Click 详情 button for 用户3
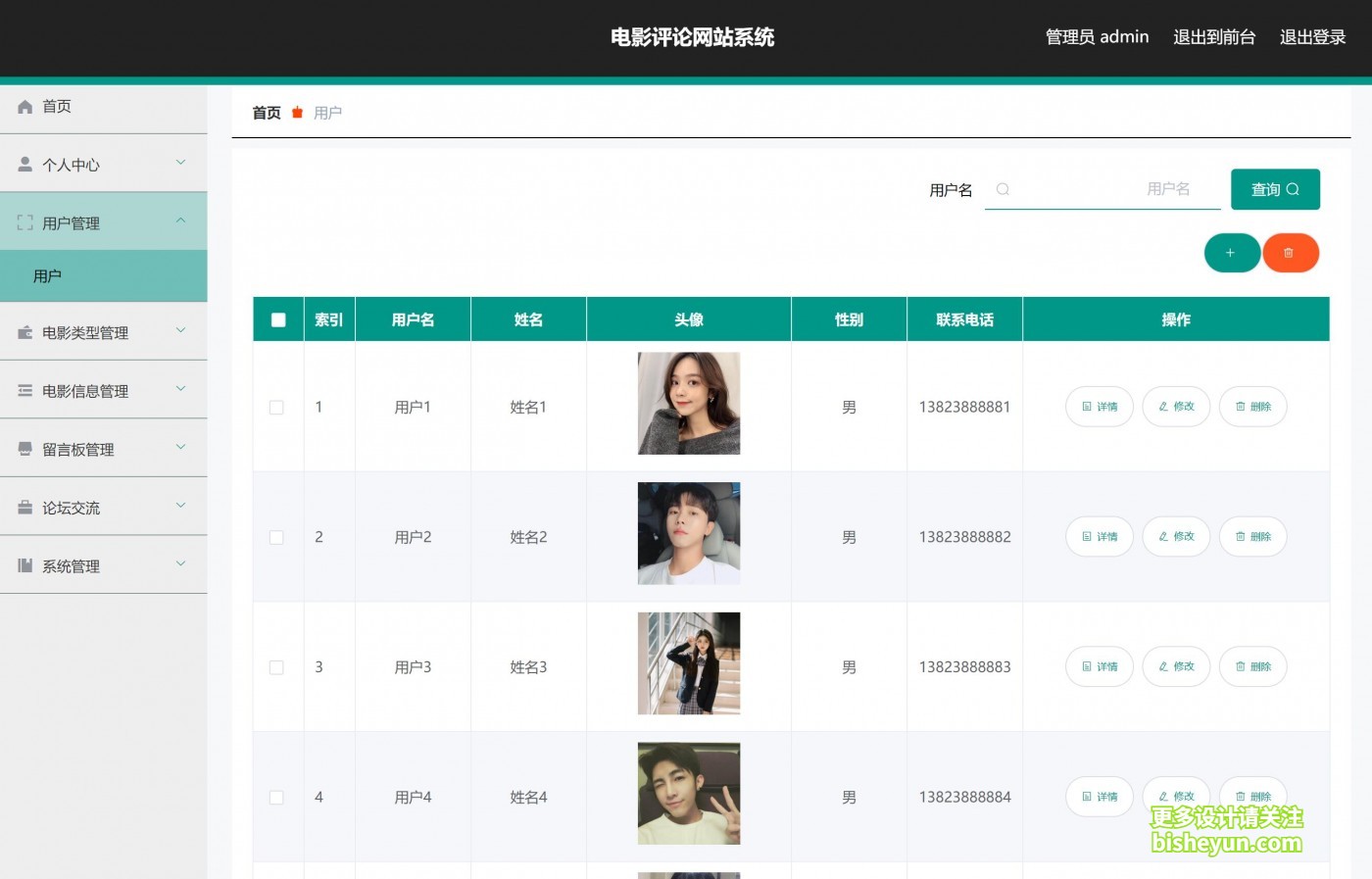The width and height of the screenshot is (1372, 879). 1100,667
